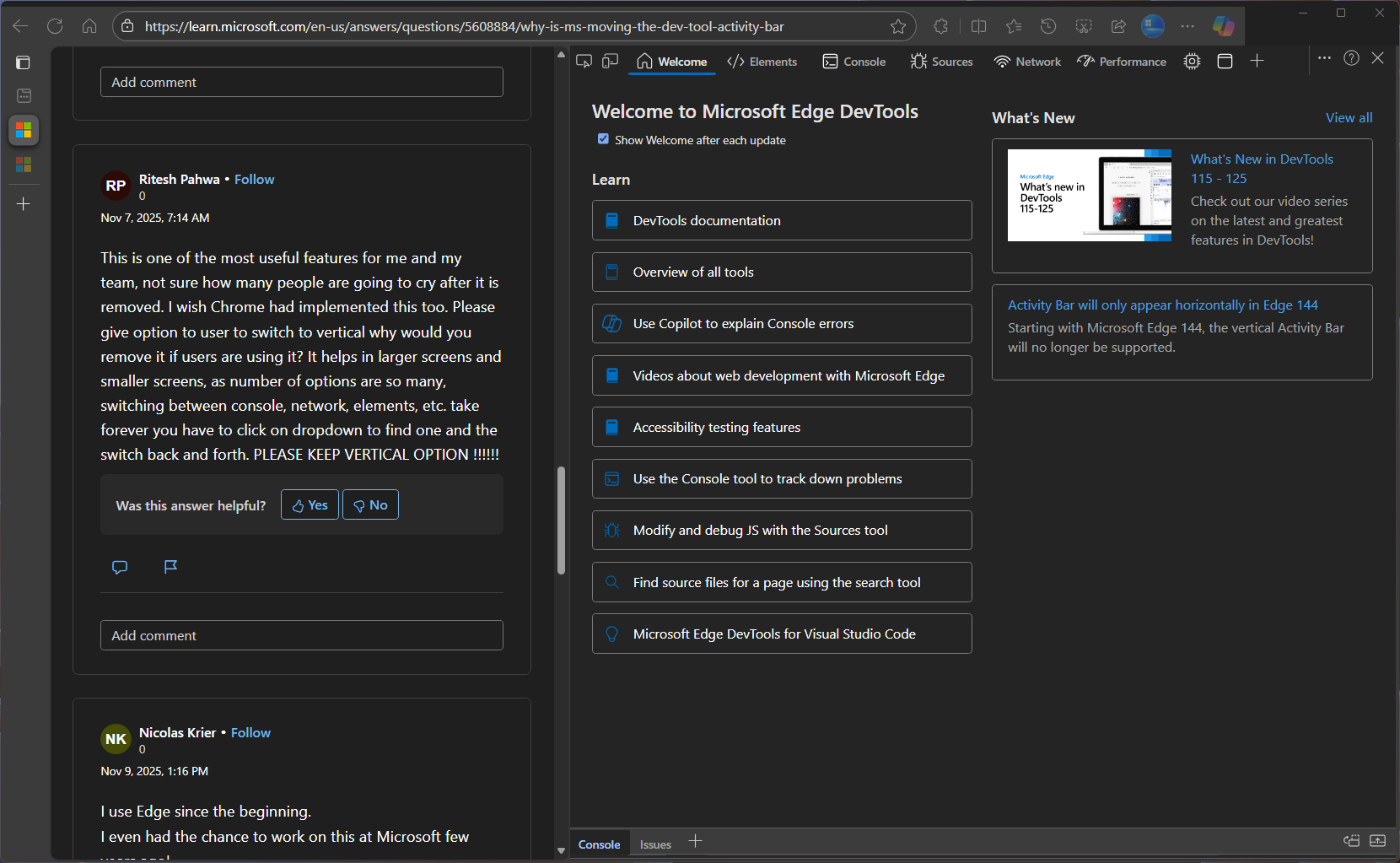Select Issues tab in the bottom drawer

pyautogui.click(x=655, y=844)
